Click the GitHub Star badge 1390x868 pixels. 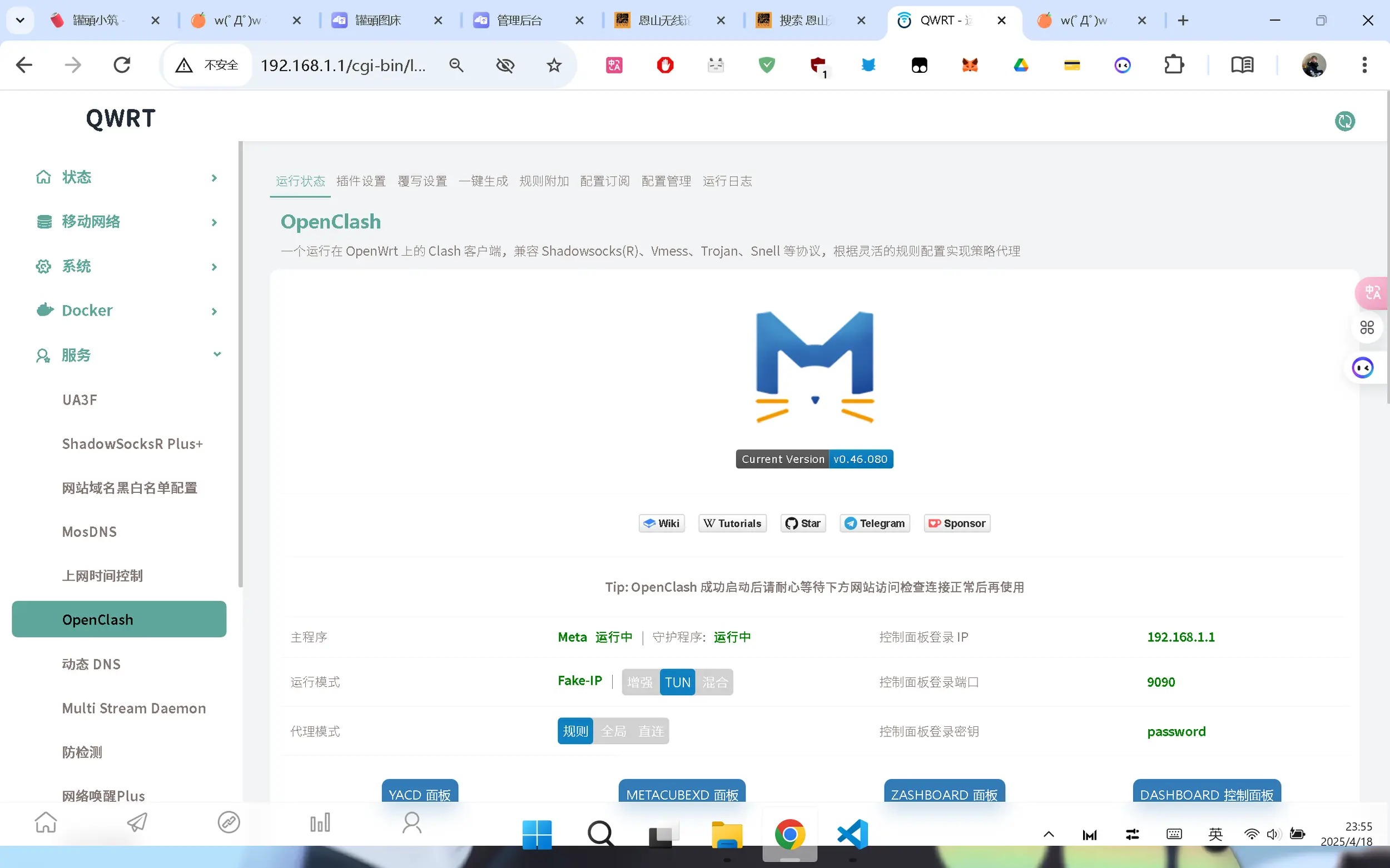[x=803, y=523]
